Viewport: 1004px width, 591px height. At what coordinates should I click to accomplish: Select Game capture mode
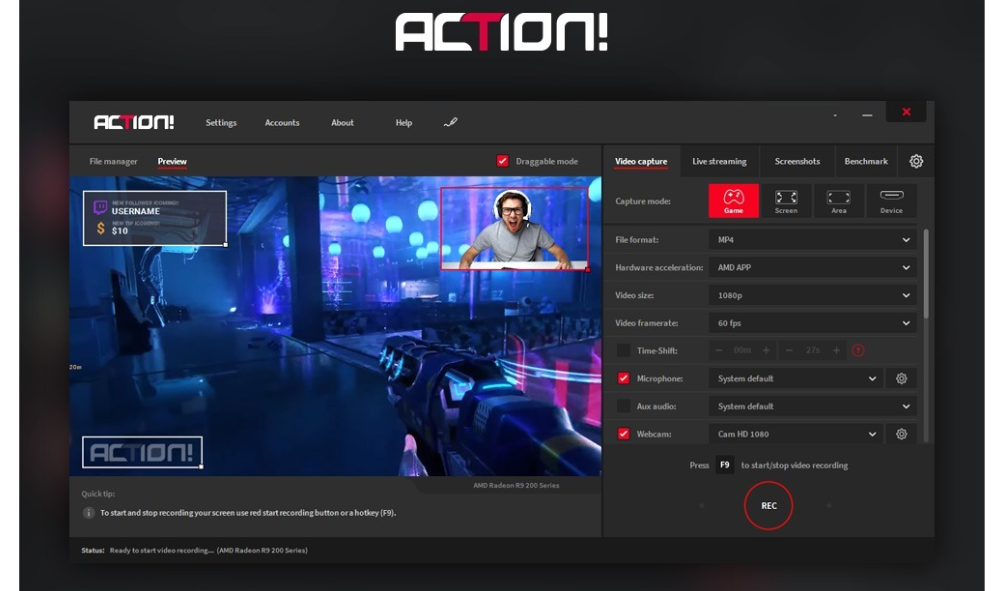[x=733, y=201]
